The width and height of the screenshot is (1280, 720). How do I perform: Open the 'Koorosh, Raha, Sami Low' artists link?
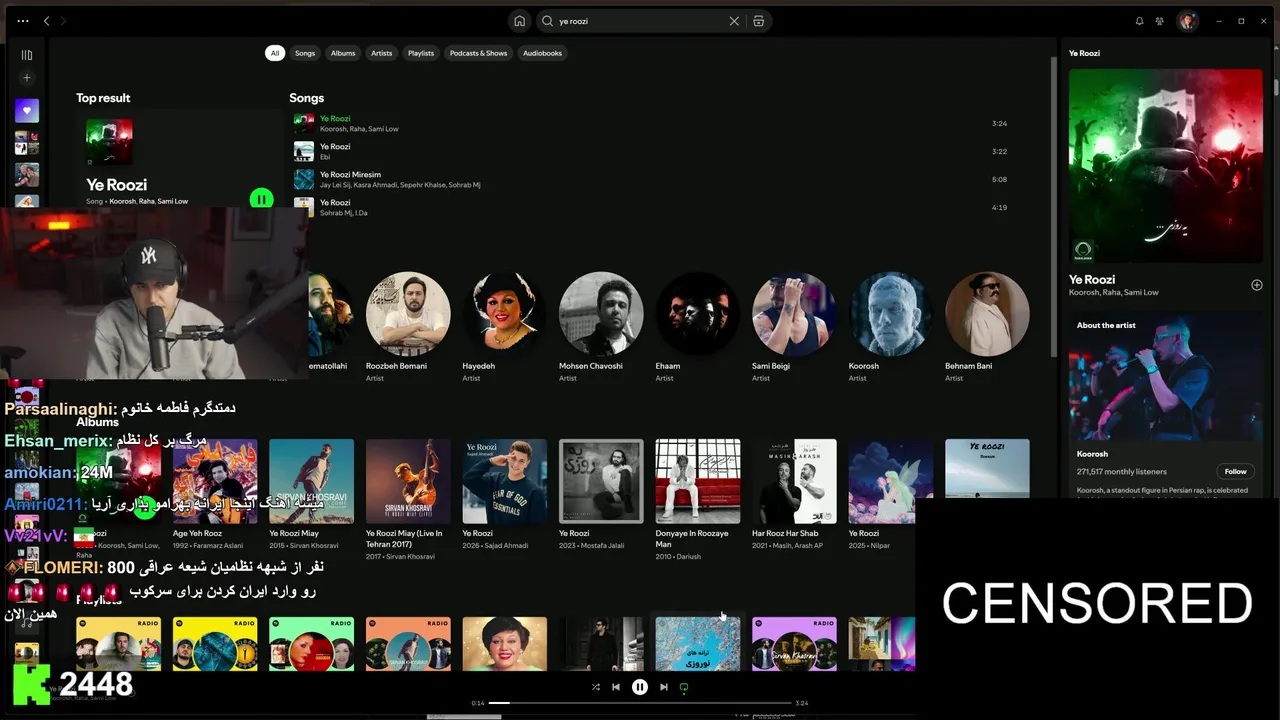(x=1114, y=292)
